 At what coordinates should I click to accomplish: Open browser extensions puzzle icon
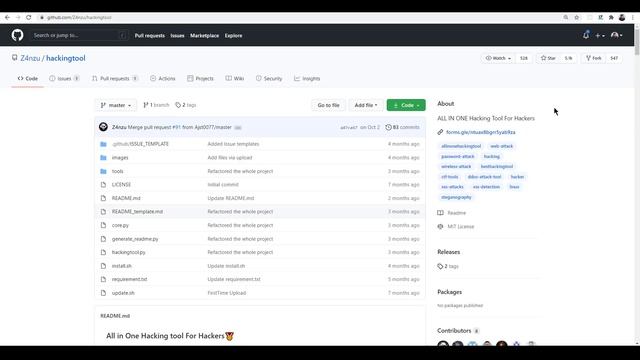[611, 18]
